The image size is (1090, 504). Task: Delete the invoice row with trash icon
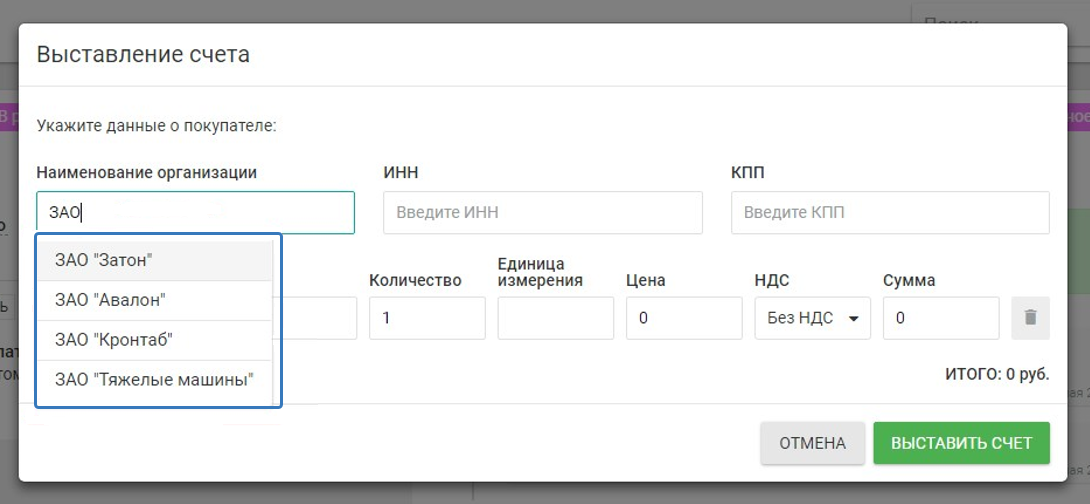1030,318
